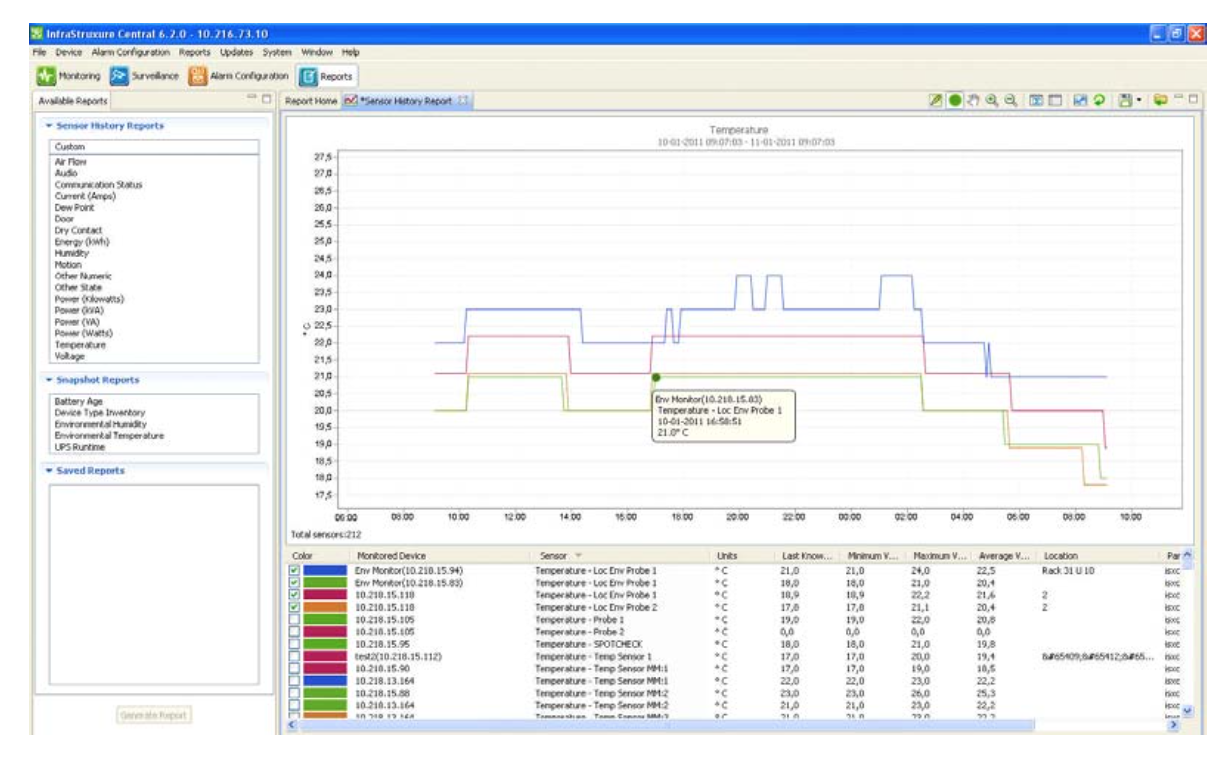Maximize the Available Reports panel

(266, 100)
